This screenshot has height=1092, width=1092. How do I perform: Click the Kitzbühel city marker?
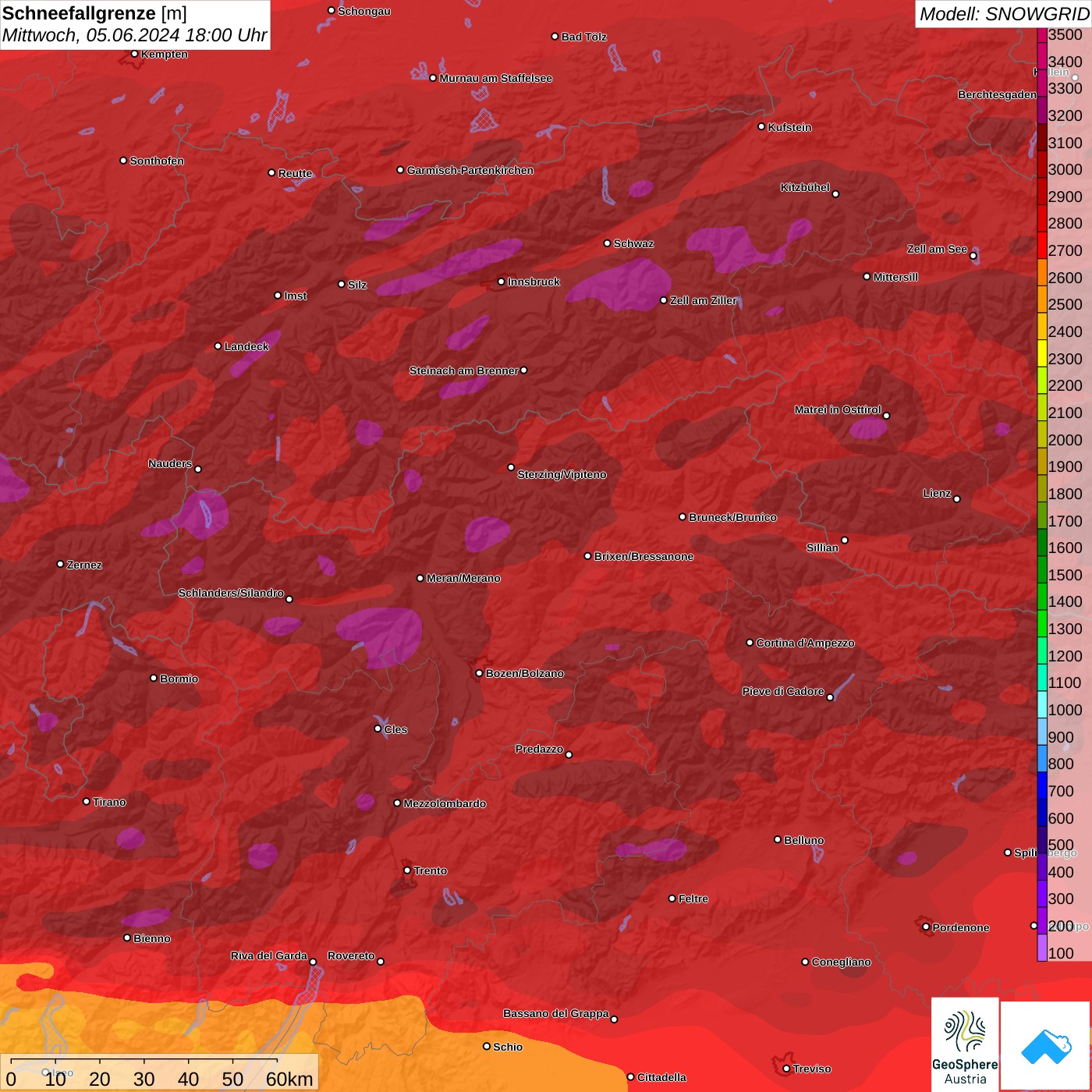(835, 194)
